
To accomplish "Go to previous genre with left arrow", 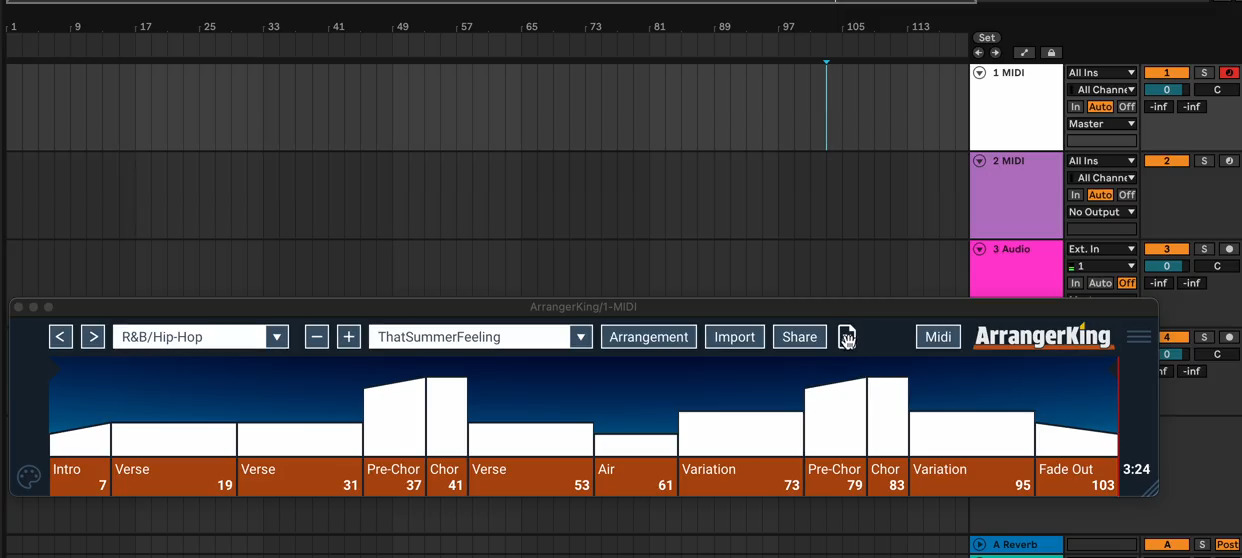I will tap(61, 337).
